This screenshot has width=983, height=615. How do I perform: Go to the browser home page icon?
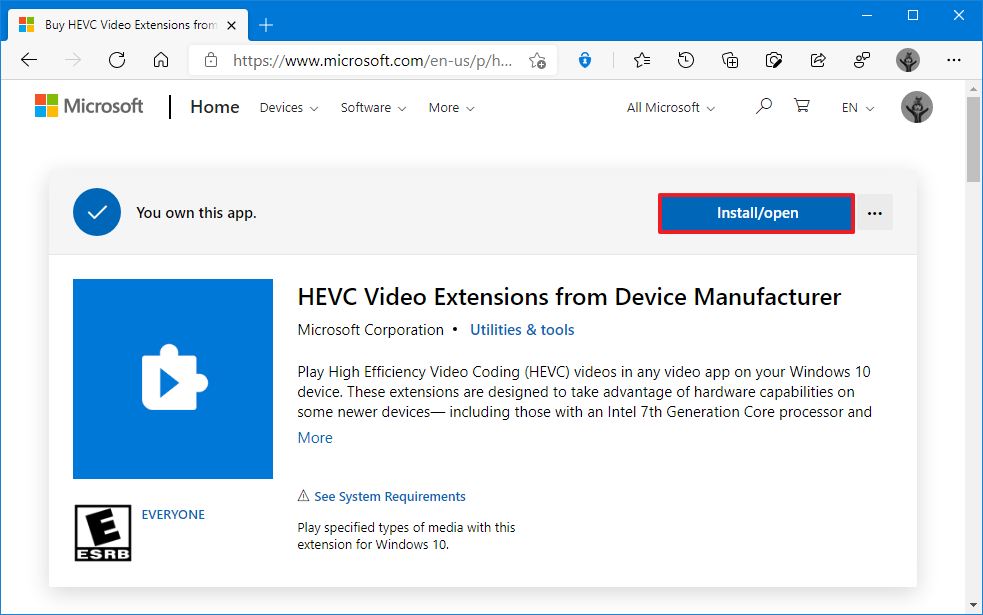click(160, 60)
